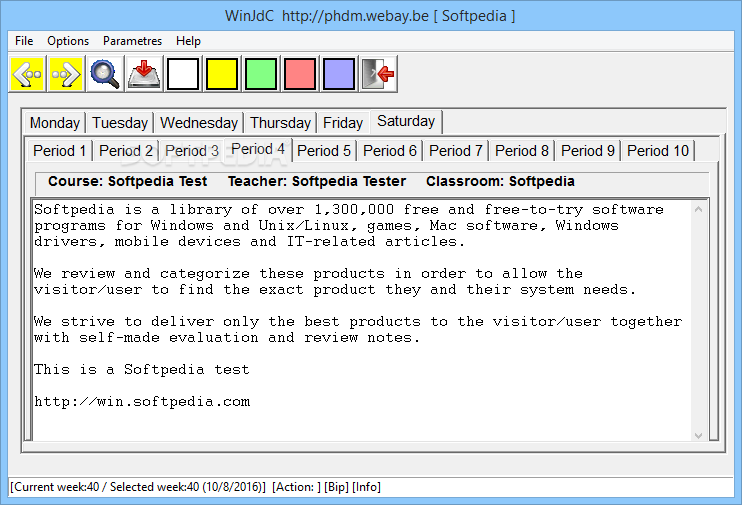
Task: Click 'This is a Softpedia test' line
Action: coord(141,370)
